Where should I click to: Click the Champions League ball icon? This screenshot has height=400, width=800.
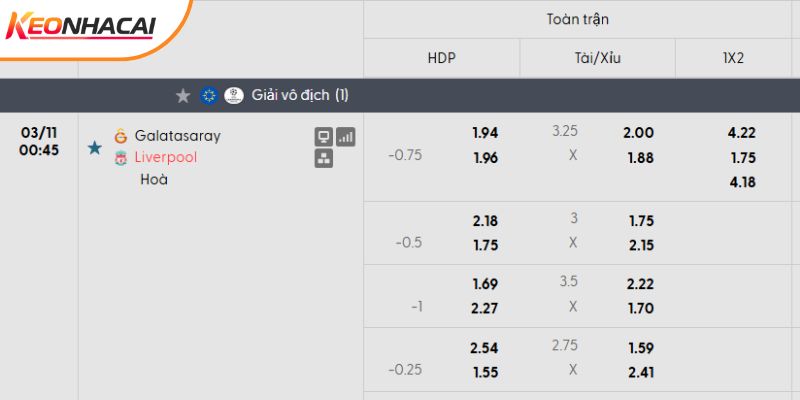pos(234,96)
